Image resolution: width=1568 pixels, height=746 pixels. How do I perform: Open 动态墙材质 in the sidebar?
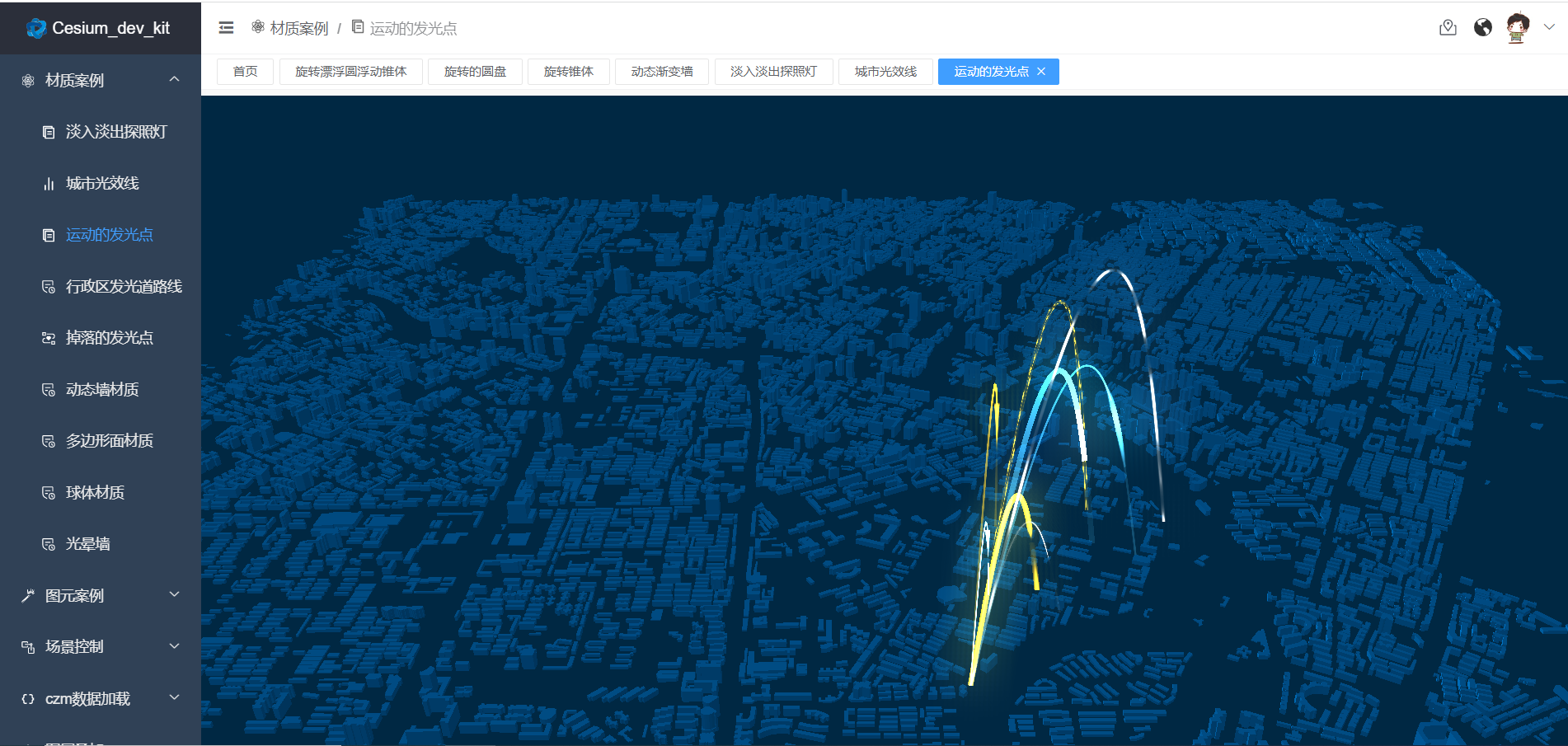pyautogui.click(x=101, y=390)
